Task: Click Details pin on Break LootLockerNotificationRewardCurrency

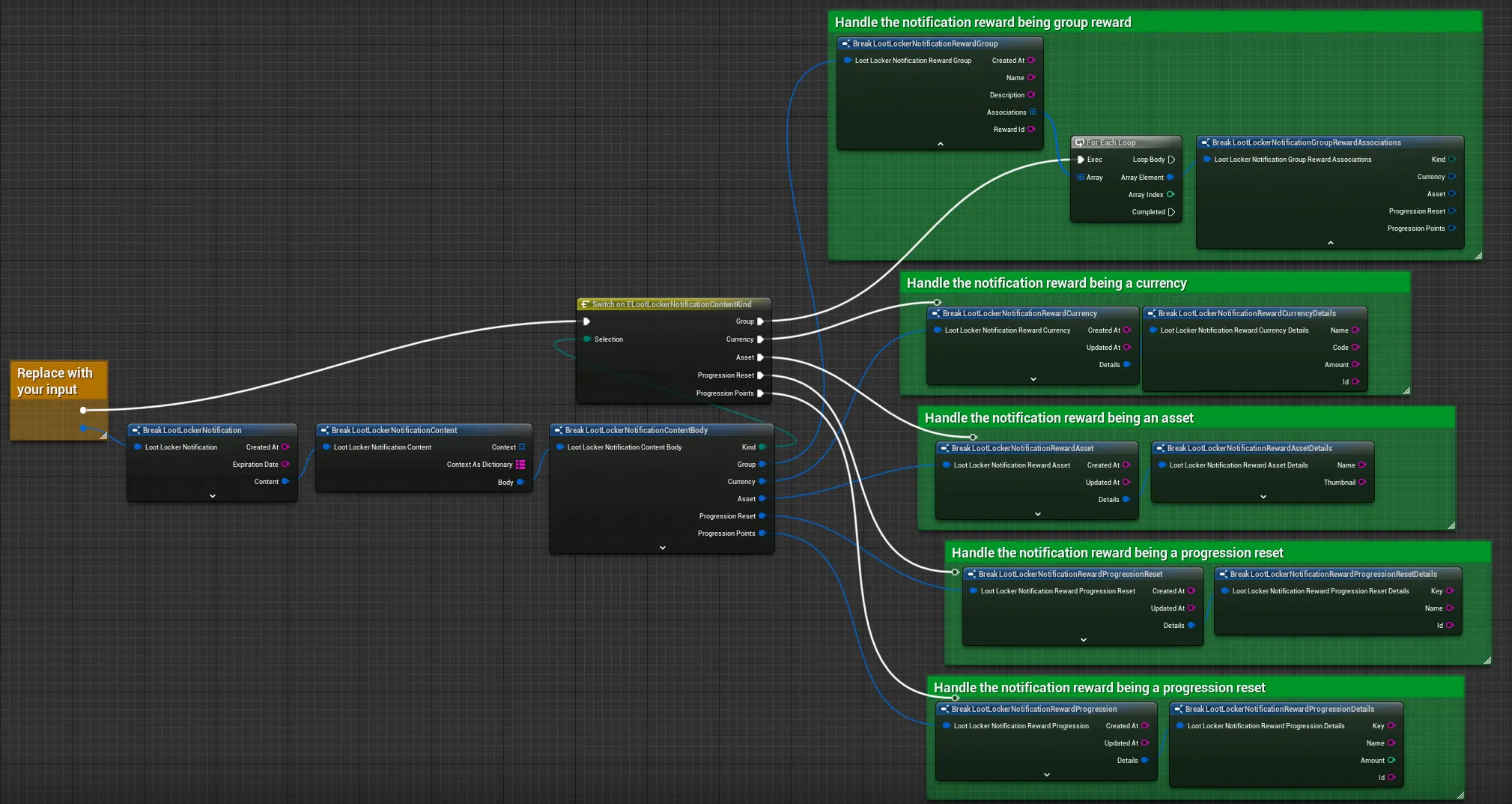Action: [1127, 365]
